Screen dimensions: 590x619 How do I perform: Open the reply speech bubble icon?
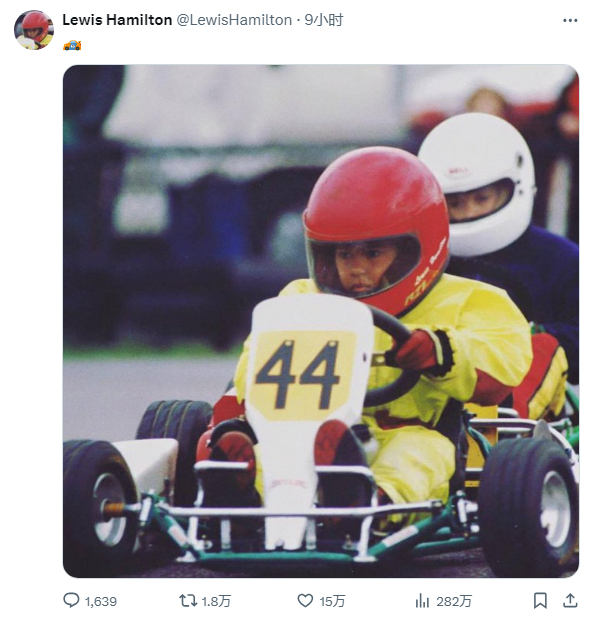[71, 600]
